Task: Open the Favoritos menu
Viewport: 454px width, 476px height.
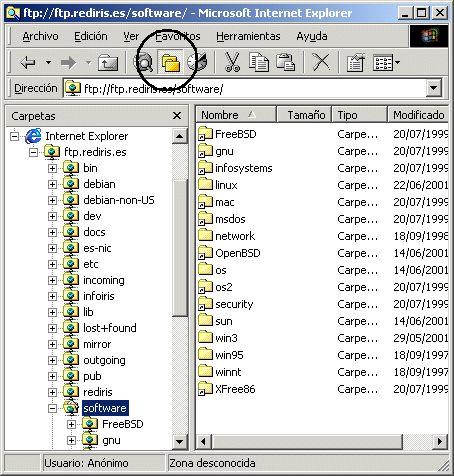Action: click(178, 36)
